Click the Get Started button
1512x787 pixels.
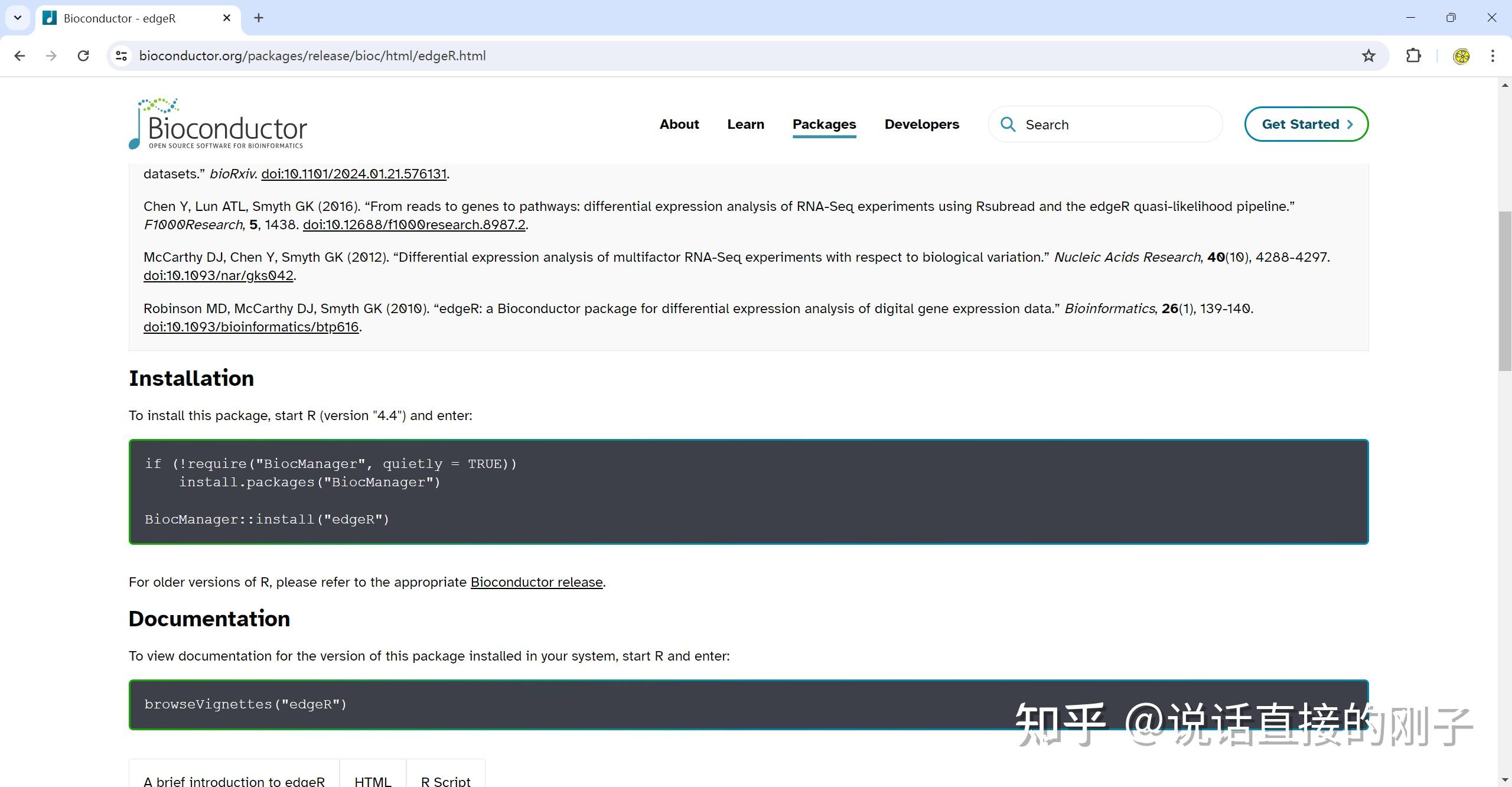[x=1306, y=124]
